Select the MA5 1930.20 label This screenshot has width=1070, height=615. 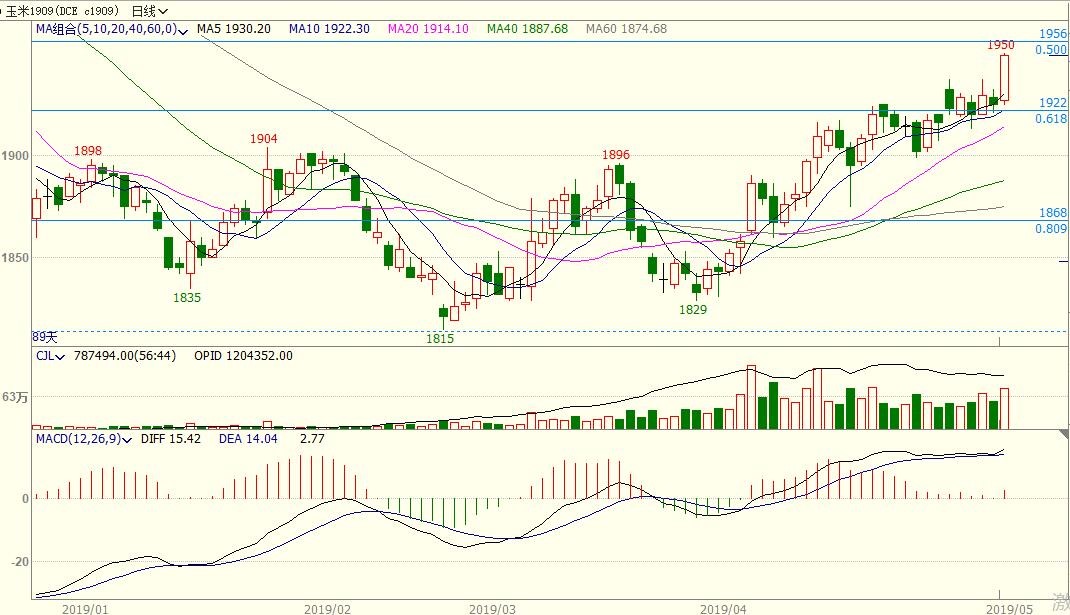coord(233,30)
